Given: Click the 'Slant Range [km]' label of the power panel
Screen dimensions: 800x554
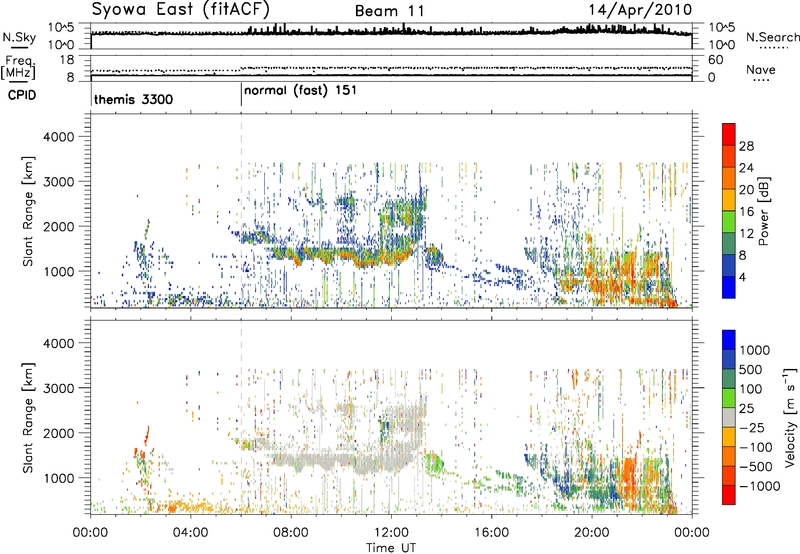Looking at the screenshot, I should 28,211.
